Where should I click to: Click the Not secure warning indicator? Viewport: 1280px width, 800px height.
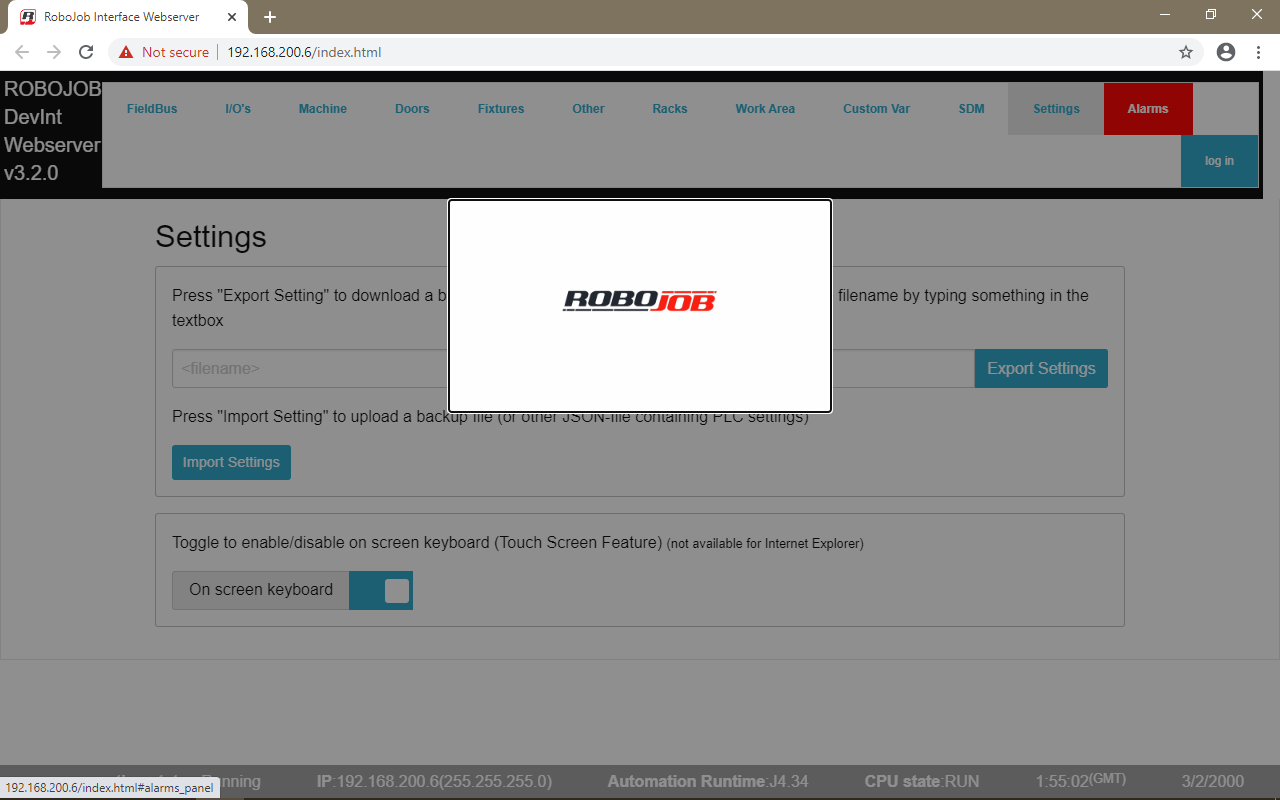point(164,52)
